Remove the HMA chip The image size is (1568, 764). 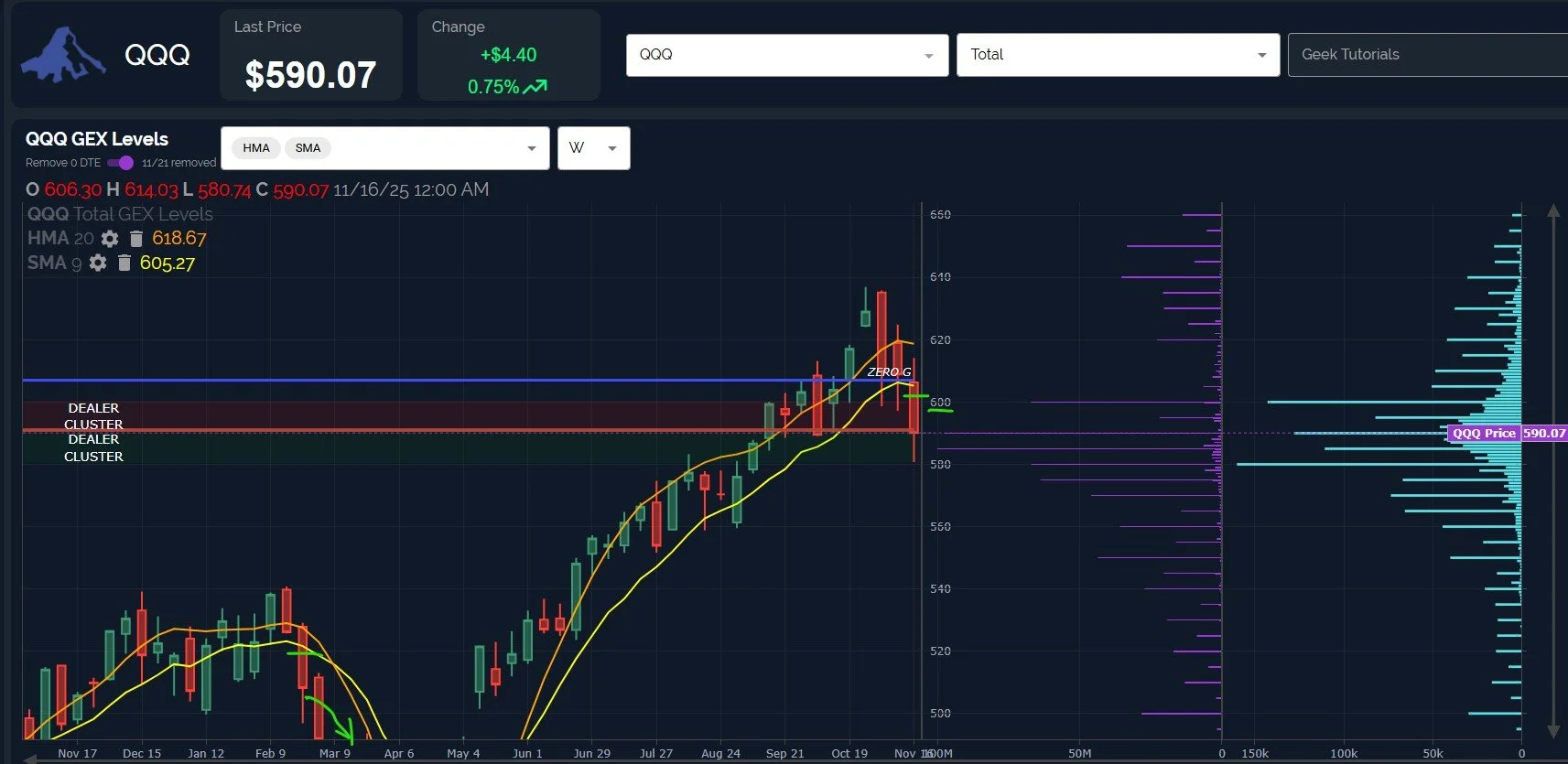[256, 148]
